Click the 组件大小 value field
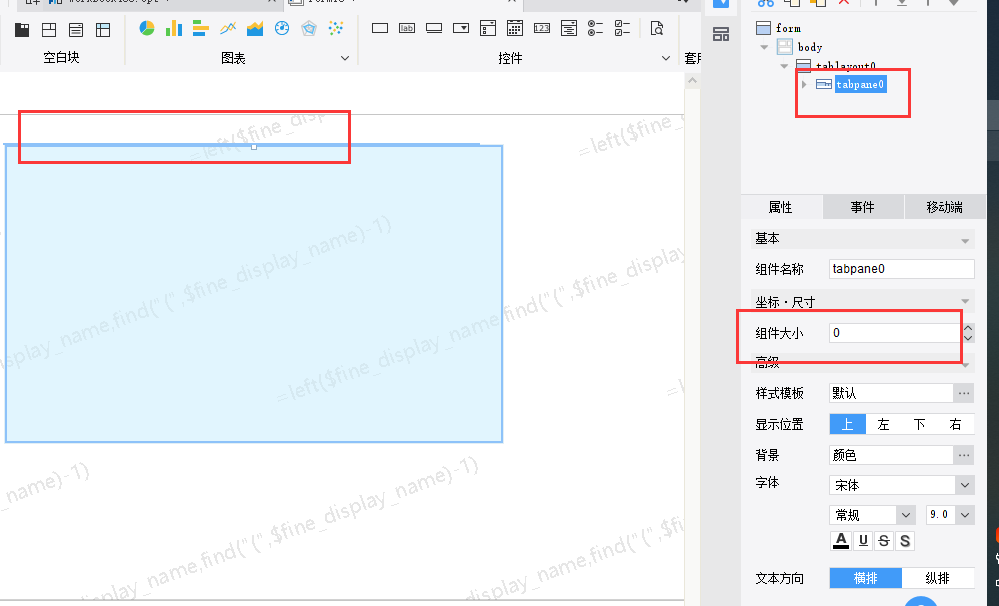999x606 pixels. [895, 333]
